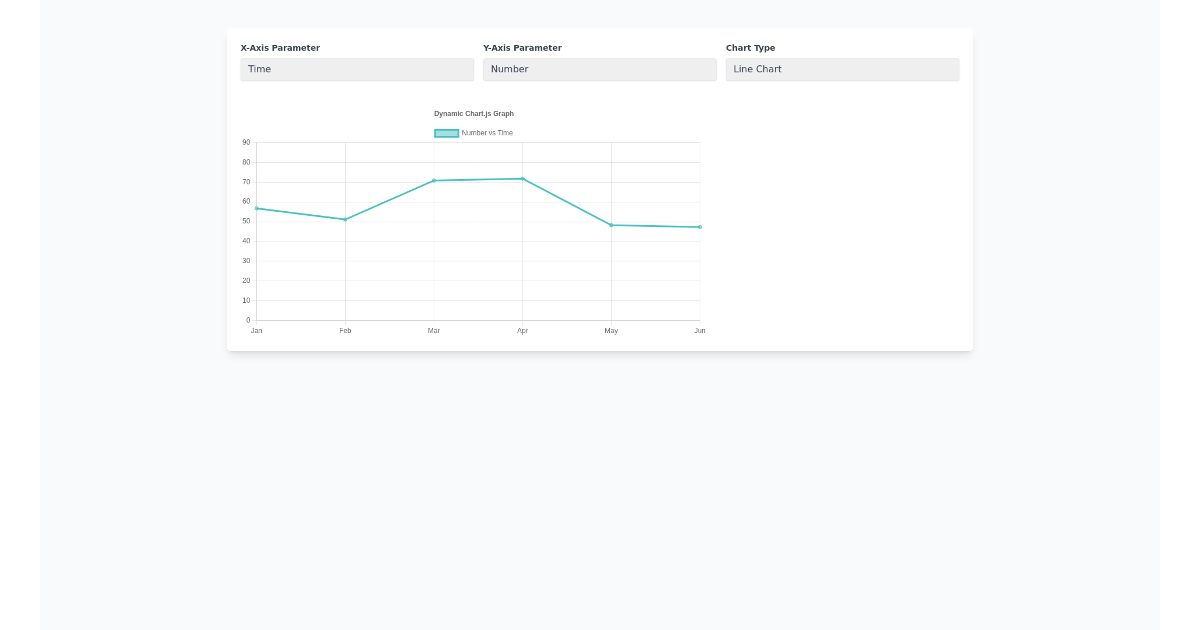Open the Chart Type dropdown
This screenshot has height=630, width=1200.
point(841,69)
